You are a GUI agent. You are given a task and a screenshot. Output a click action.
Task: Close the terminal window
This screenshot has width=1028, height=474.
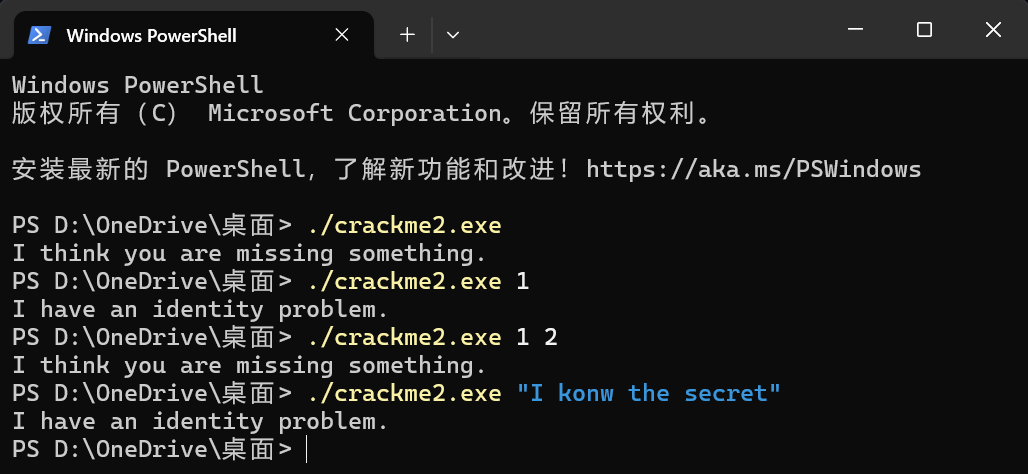coord(993,30)
